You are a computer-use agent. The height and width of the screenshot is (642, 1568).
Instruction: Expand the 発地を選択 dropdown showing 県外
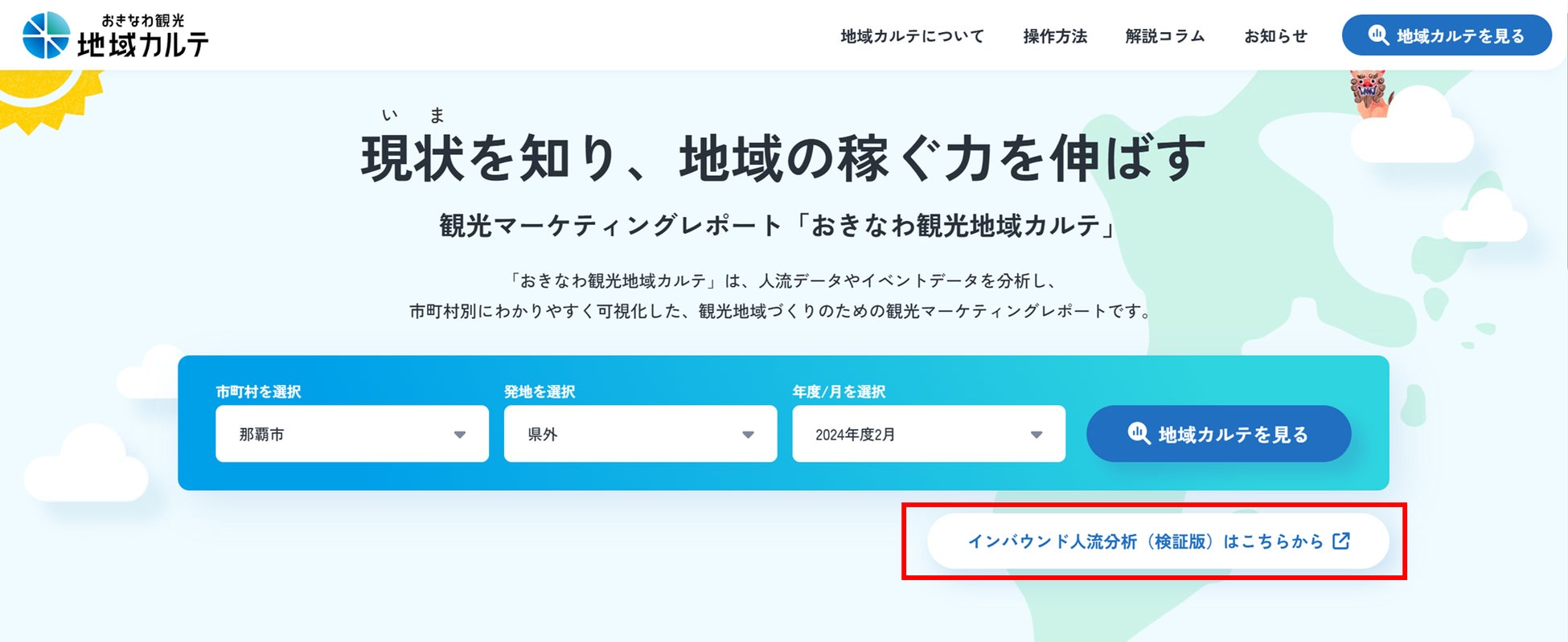tap(641, 434)
